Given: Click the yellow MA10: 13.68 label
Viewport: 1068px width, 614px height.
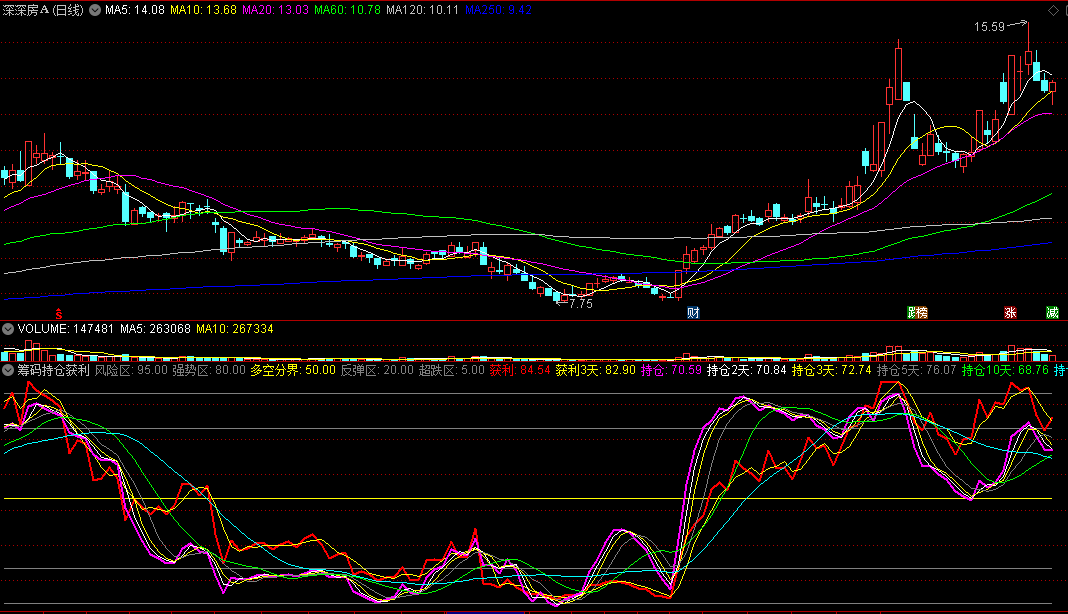Looking at the screenshot, I should pos(204,10).
